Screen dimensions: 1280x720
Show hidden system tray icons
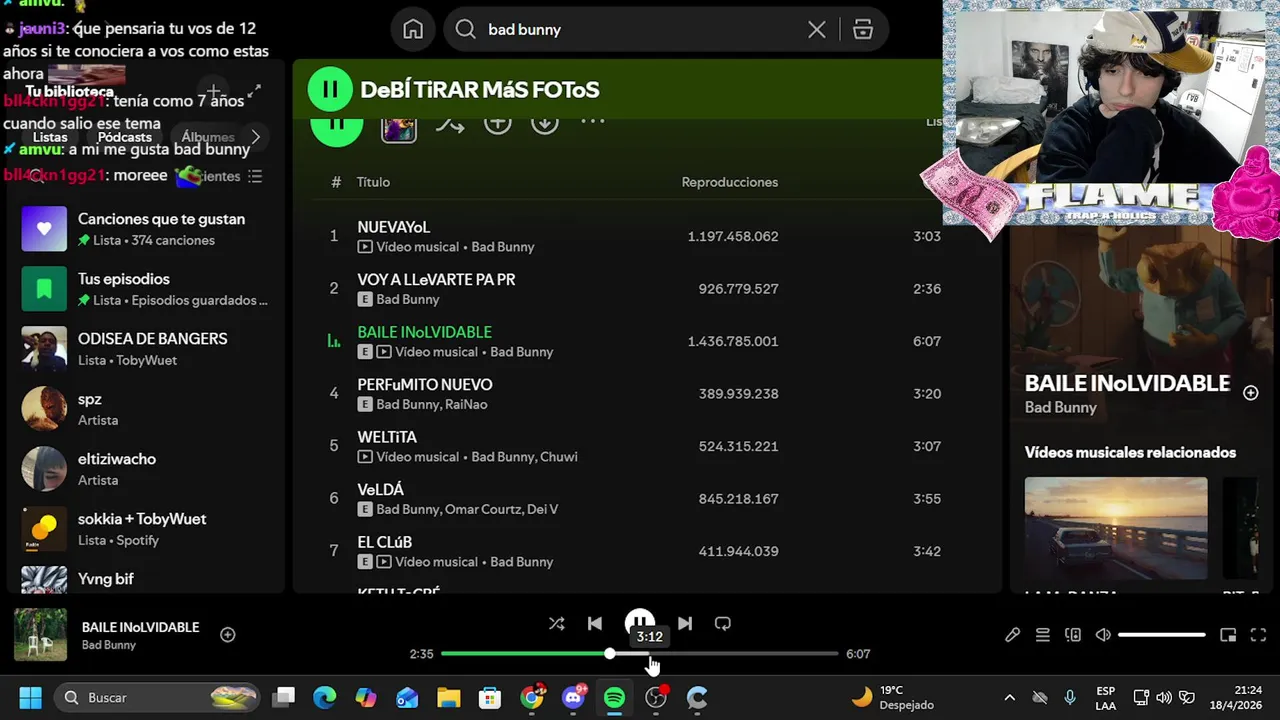(x=1009, y=697)
